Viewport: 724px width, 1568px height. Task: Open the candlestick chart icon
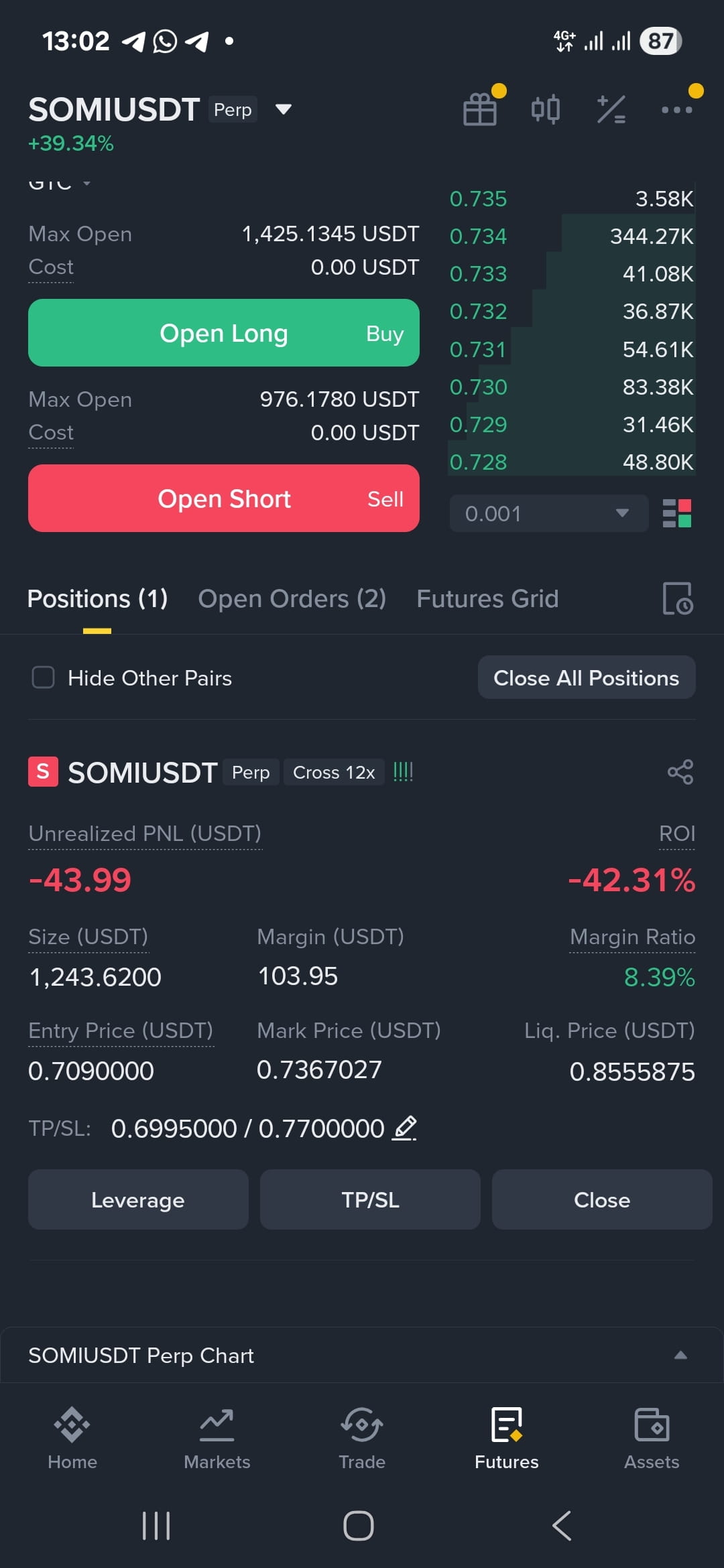(545, 109)
